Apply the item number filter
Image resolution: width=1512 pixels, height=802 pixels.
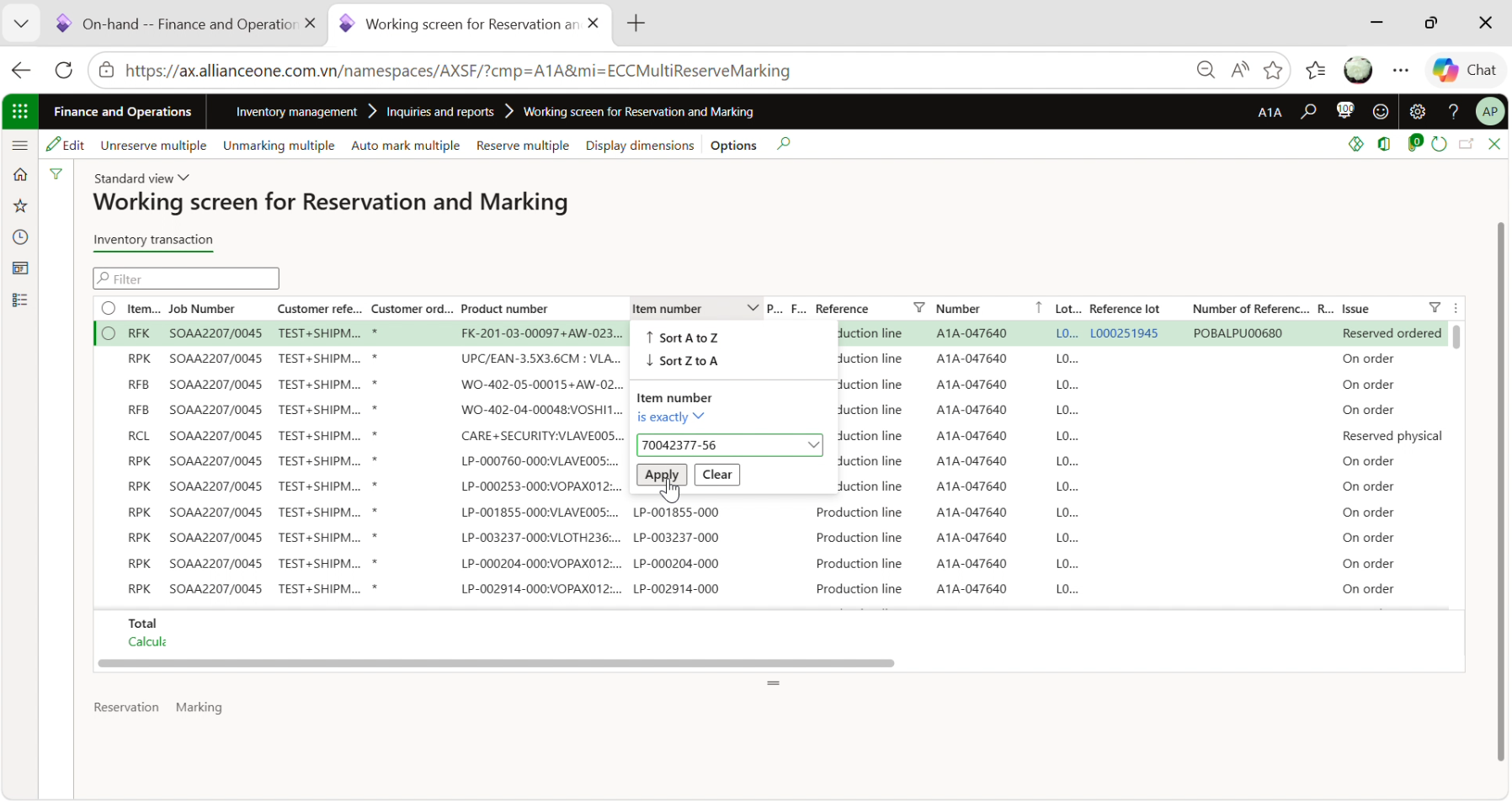coord(662,475)
